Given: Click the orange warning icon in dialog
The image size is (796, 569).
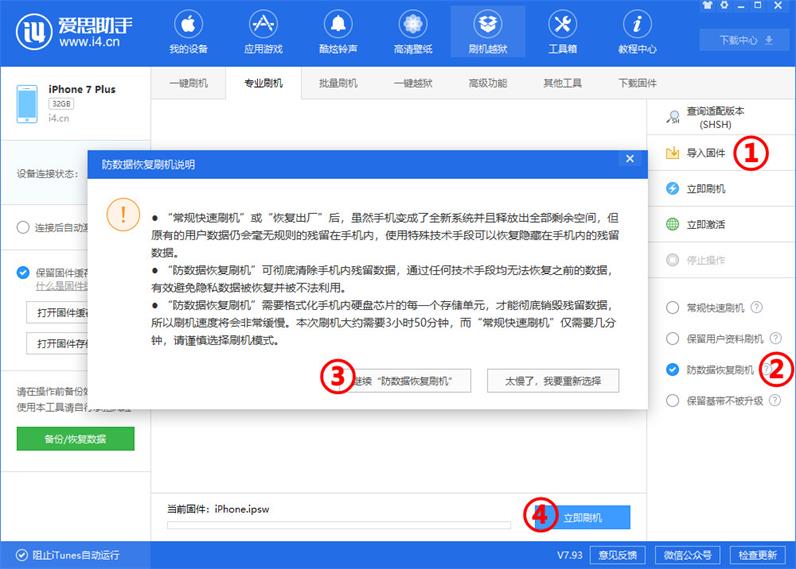Looking at the screenshot, I should coord(123,215).
